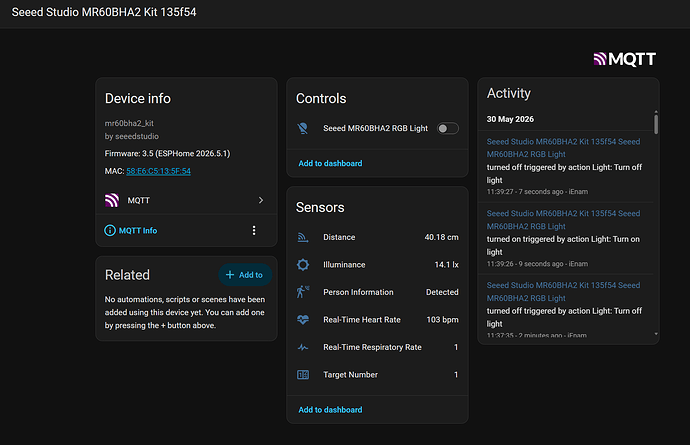Click the Distance sensor icon

pos(303,237)
